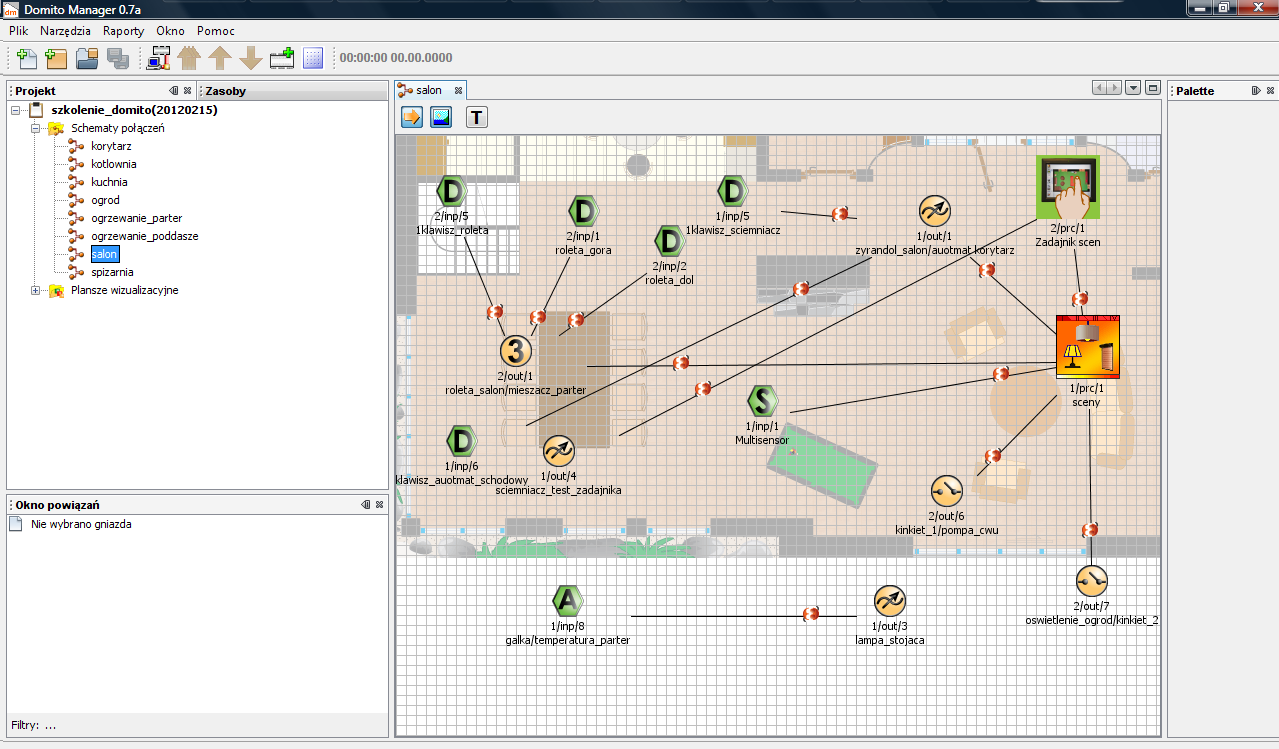Open the documents list dropdown arrow
This screenshot has width=1279, height=749.
point(1133,88)
